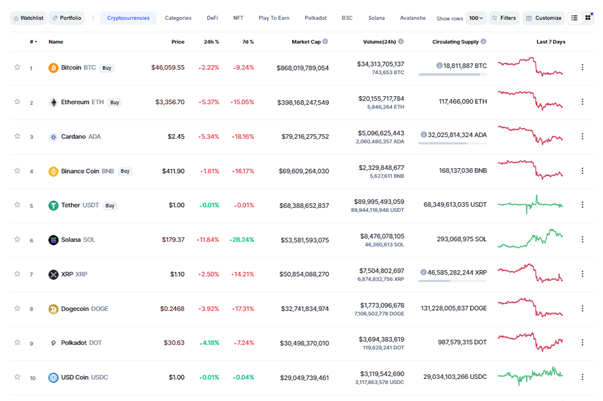This screenshot has height=401, width=603.
Task: Star Ethereum to add to watchlist
Action: click(17, 101)
